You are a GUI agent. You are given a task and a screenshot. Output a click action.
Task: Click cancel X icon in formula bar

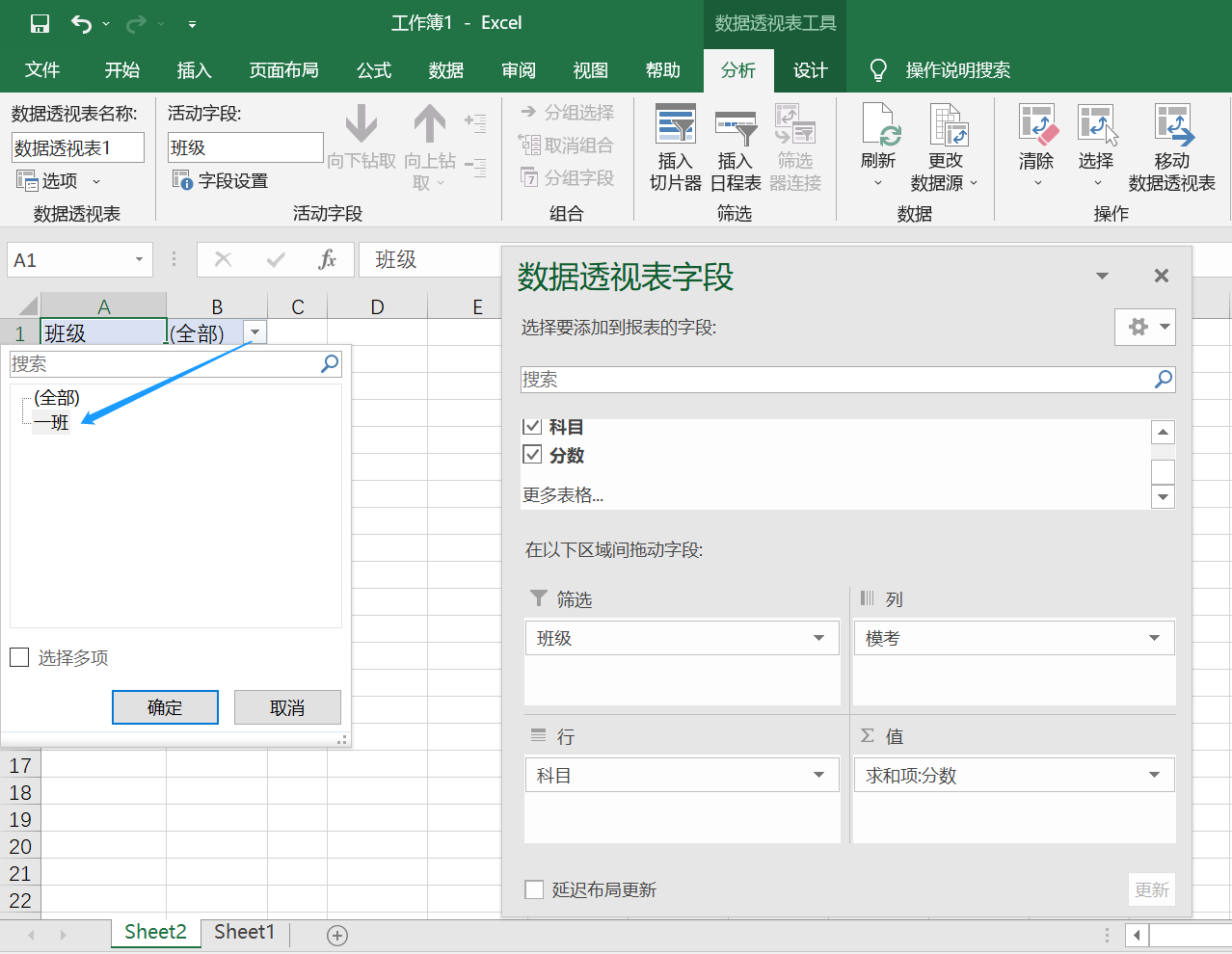[223, 259]
